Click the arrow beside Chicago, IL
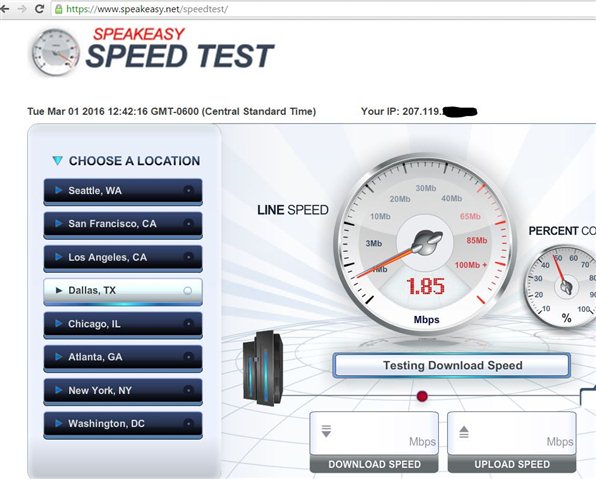596x479 pixels. 59,324
